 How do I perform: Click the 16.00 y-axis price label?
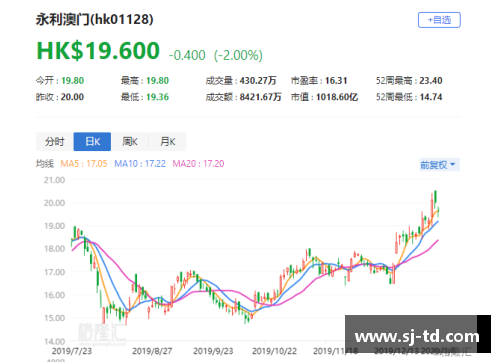54,295
